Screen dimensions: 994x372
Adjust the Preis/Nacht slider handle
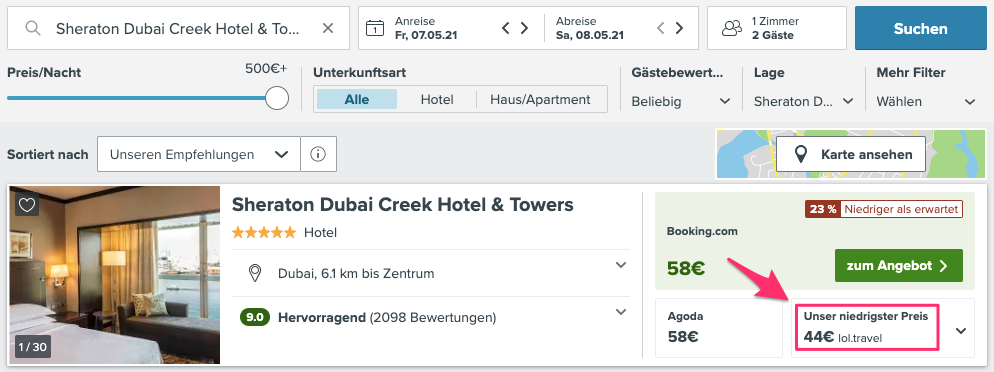276,98
